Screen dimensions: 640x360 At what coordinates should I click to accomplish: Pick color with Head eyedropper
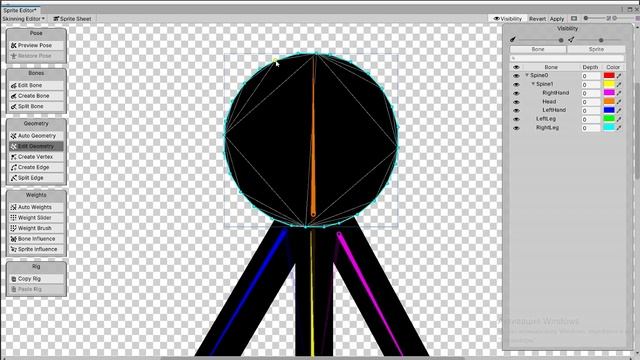point(619,102)
